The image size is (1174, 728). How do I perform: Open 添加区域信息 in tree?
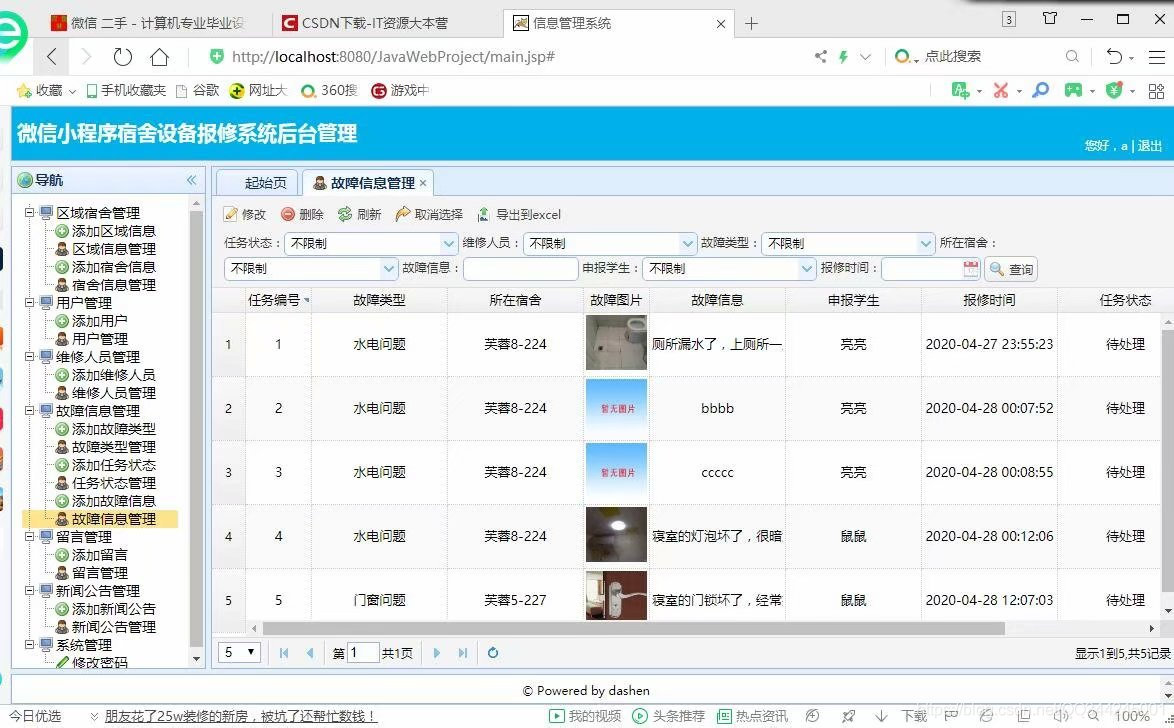pyautogui.click(x=113, y=231)
